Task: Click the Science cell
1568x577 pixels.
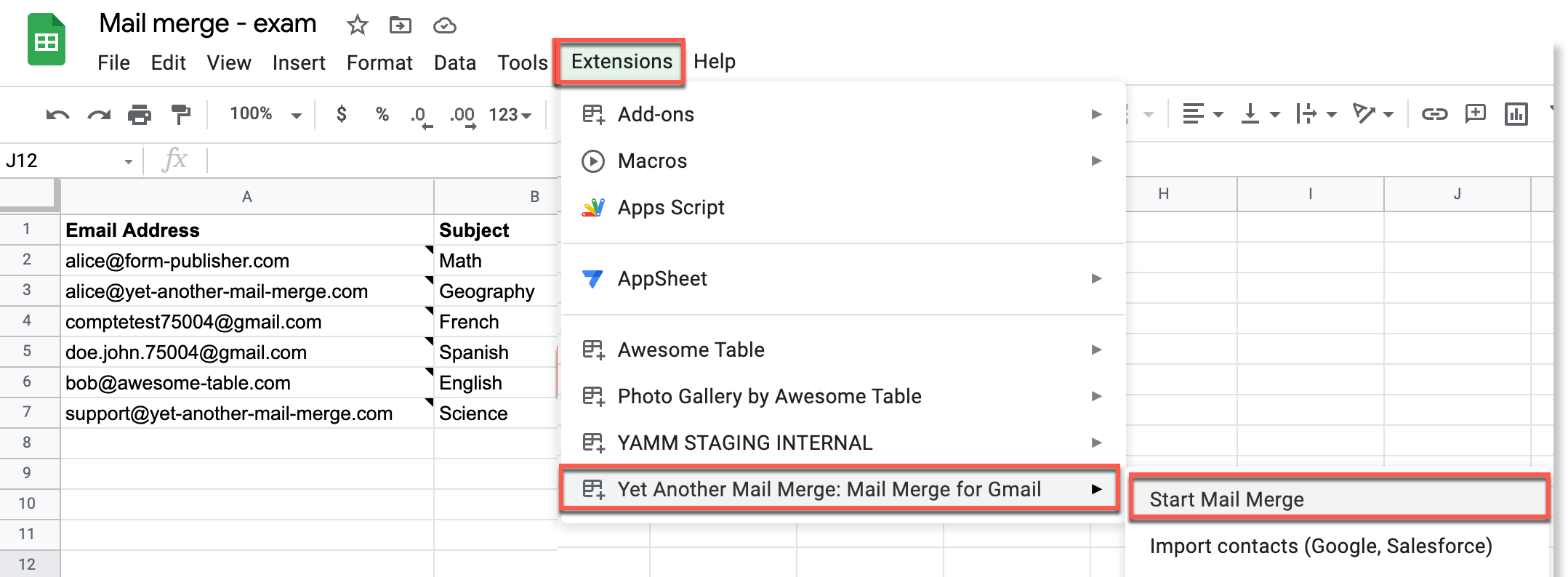Action: pos(496,413)
